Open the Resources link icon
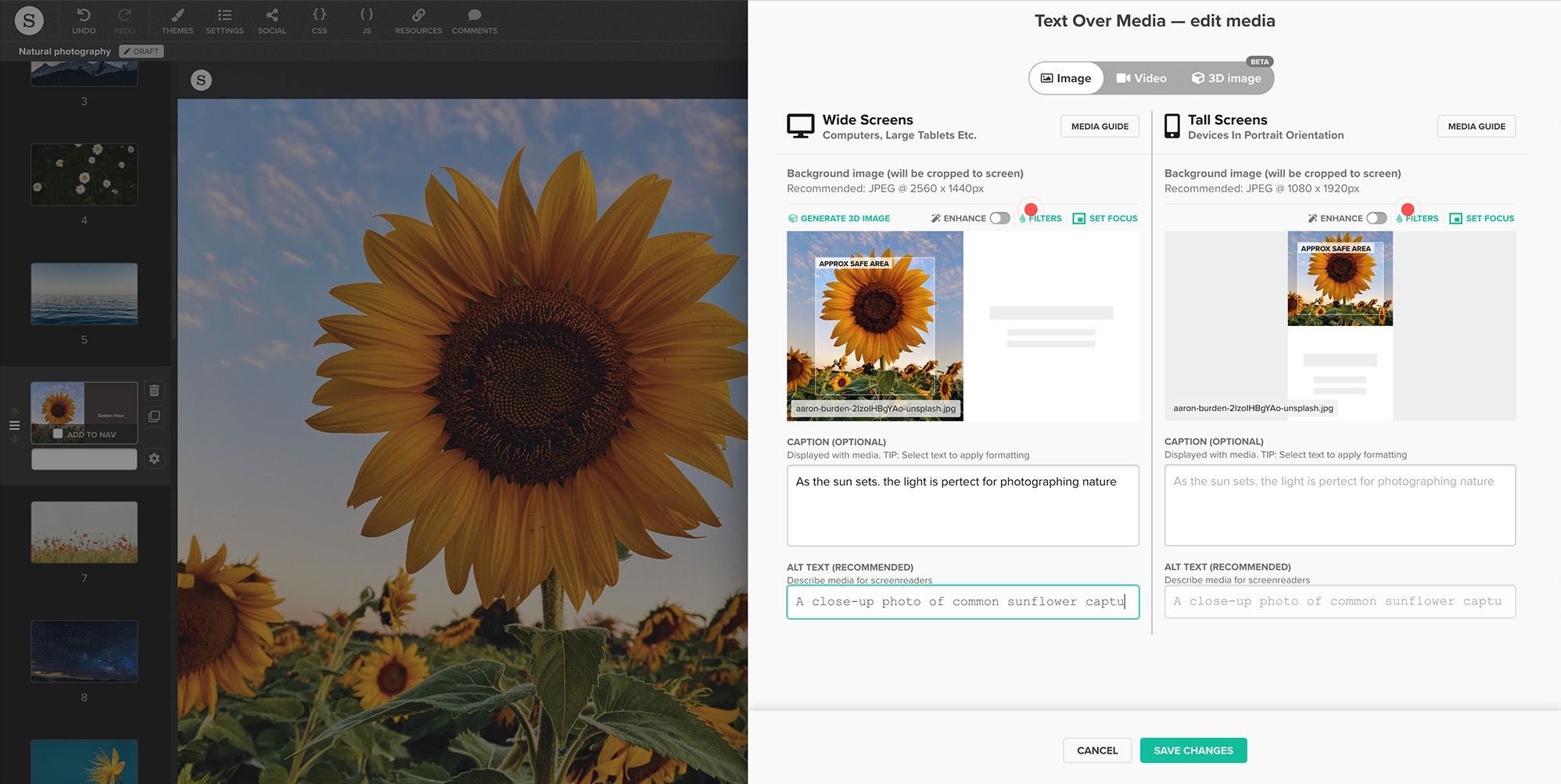Viewport: 1561px width, 784px height. coord(418,16)
